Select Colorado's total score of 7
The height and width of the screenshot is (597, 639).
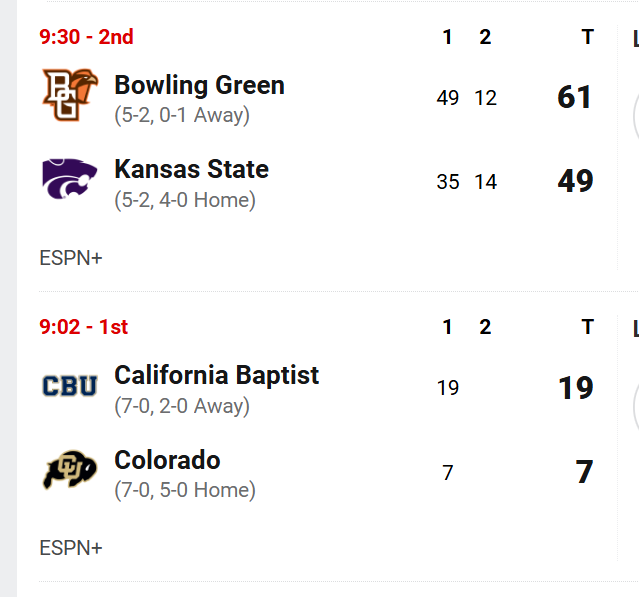click(x=584, y=472)
